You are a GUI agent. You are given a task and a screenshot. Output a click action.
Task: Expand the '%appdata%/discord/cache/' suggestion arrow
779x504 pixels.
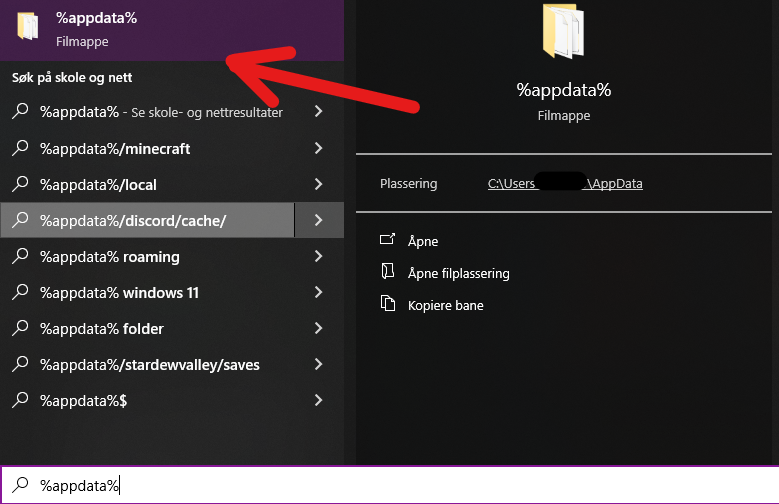(319, 220)
